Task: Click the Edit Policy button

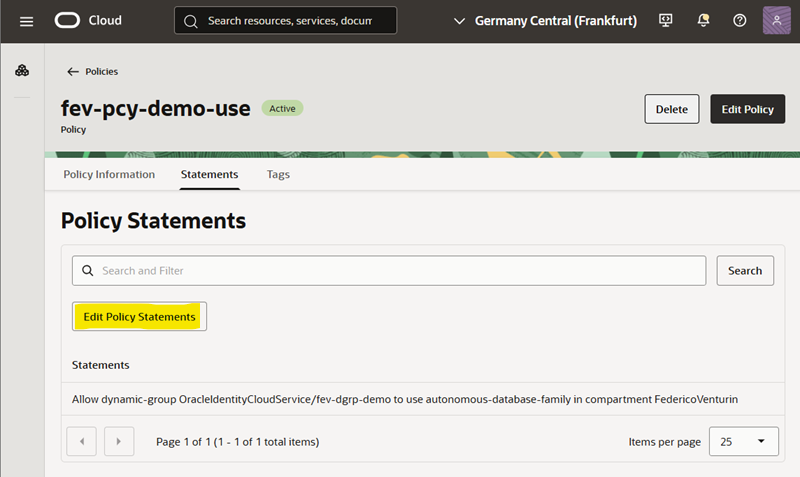Action: pos(747,109)
